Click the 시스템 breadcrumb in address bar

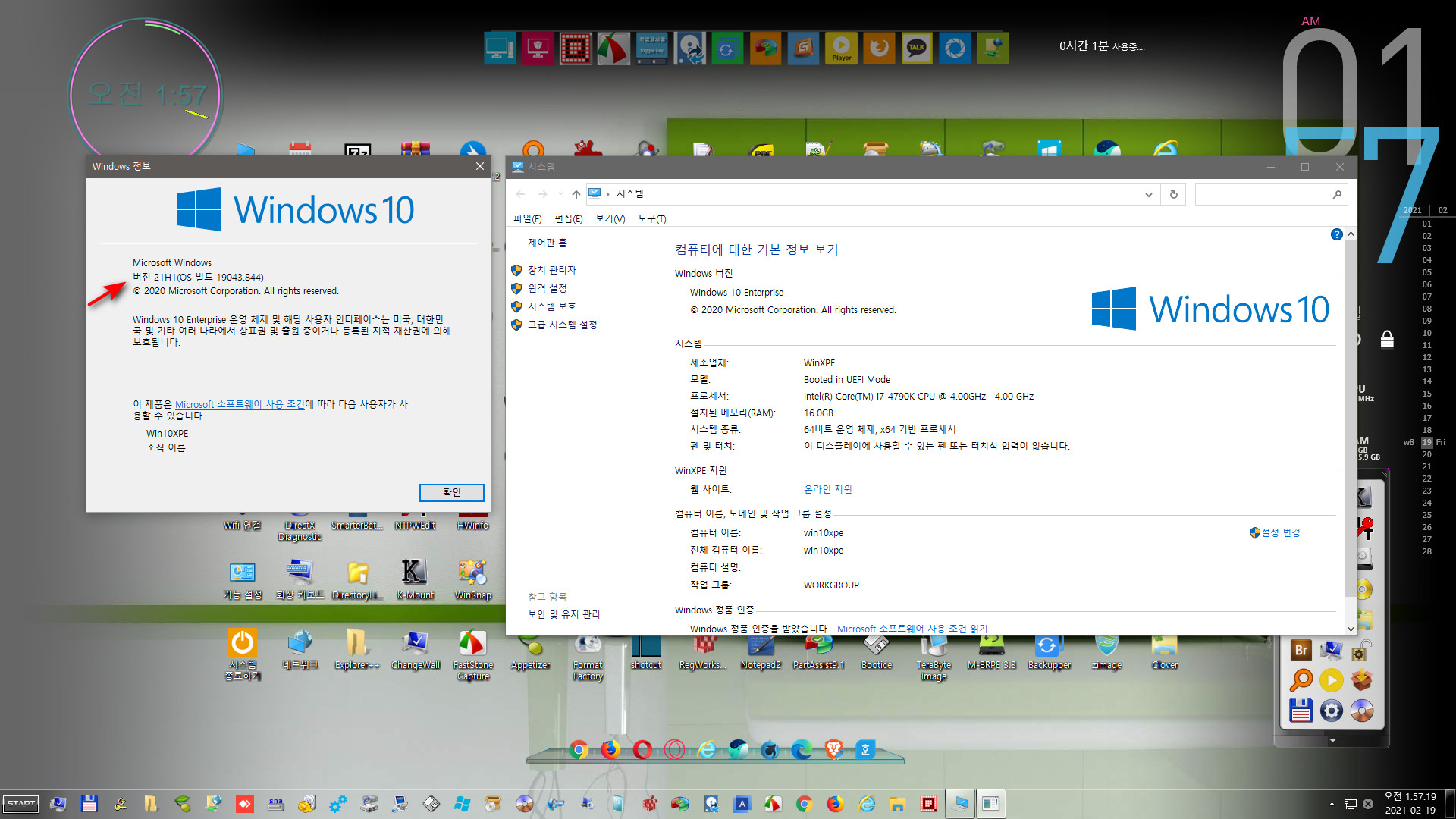(x=629, y=194)
